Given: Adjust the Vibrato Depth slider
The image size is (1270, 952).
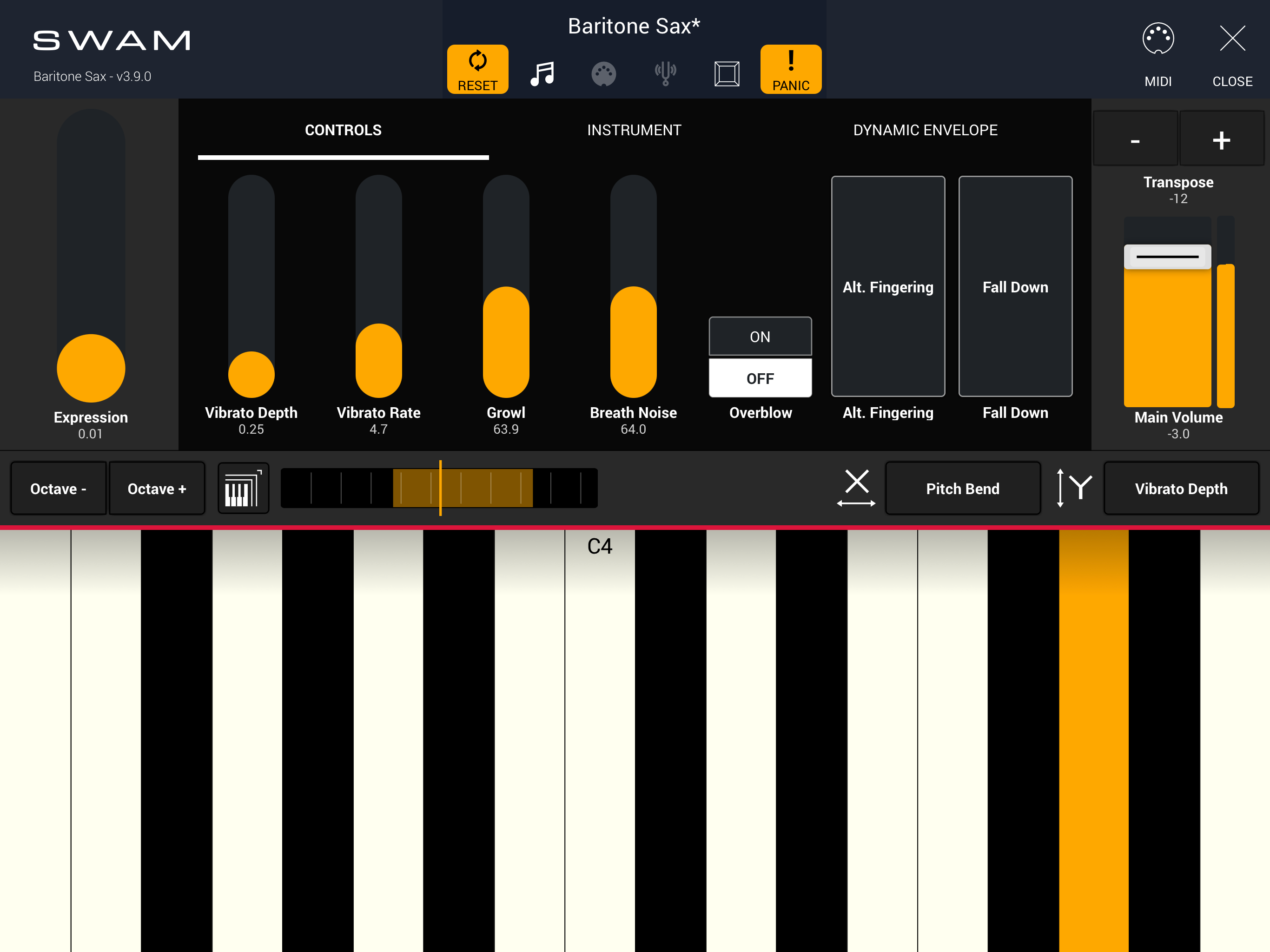Looking at the screenshot, I should click(251, 286).
